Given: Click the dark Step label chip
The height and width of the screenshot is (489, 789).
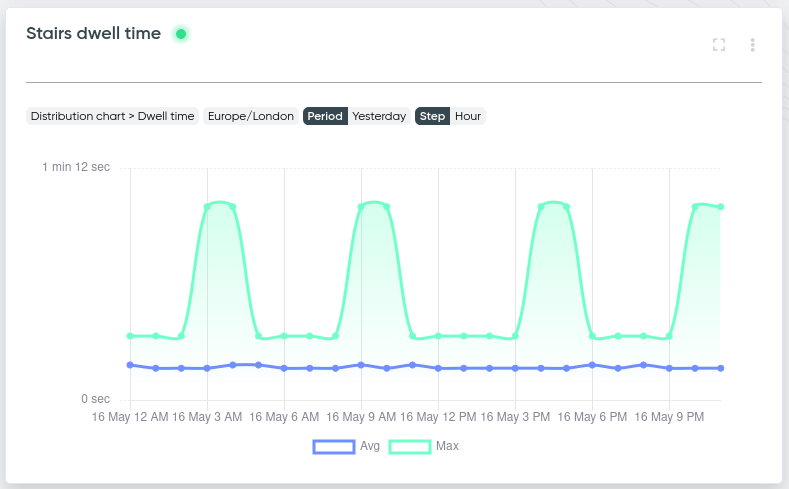Looking at the screenshot, I should pos(432,116).
